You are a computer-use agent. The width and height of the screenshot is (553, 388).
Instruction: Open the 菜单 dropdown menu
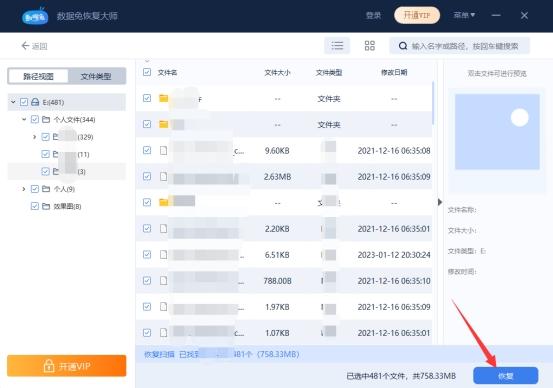(464, 15)
